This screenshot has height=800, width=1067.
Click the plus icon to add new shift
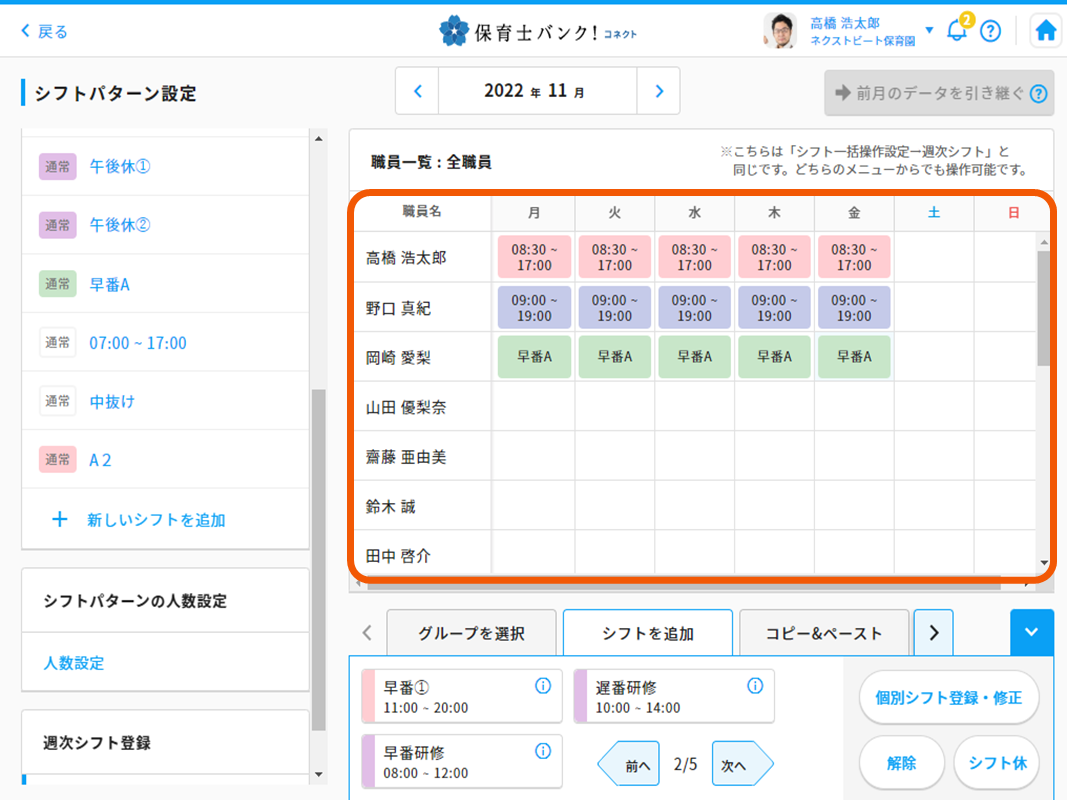(x=60, y=520)
